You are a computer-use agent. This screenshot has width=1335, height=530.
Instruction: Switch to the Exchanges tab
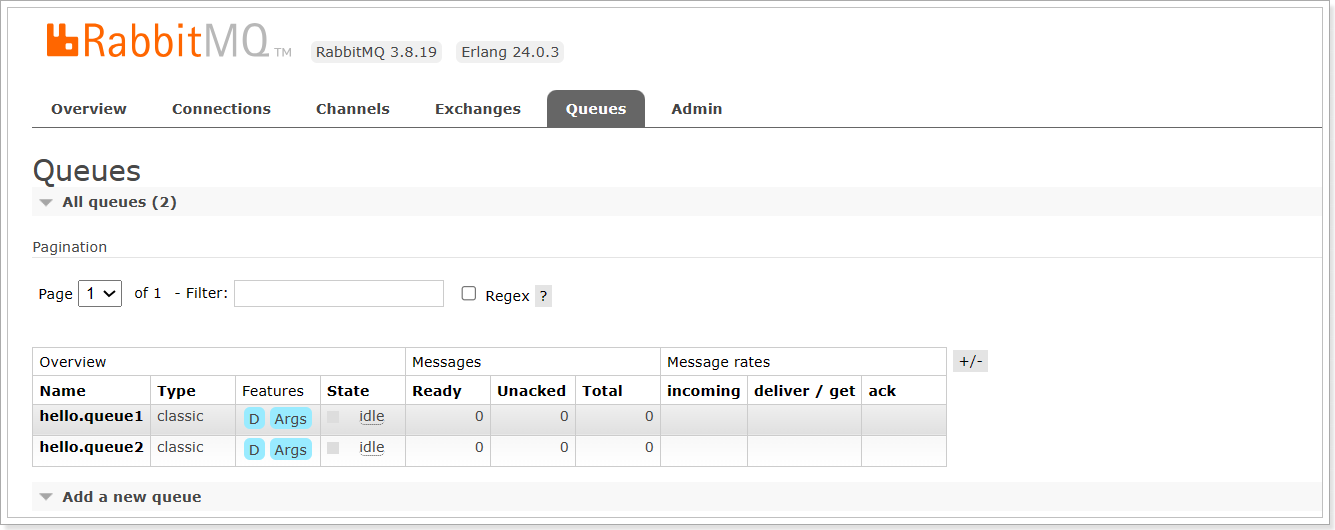pos(478,109)
